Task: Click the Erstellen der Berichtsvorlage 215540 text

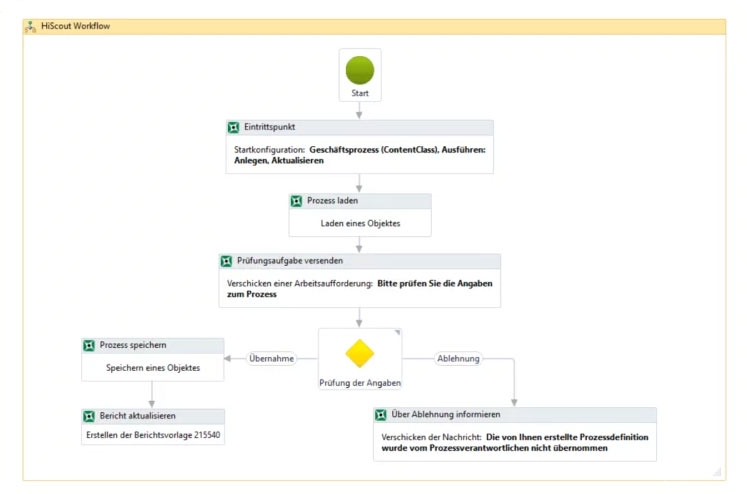Action: tap(153, 436)
